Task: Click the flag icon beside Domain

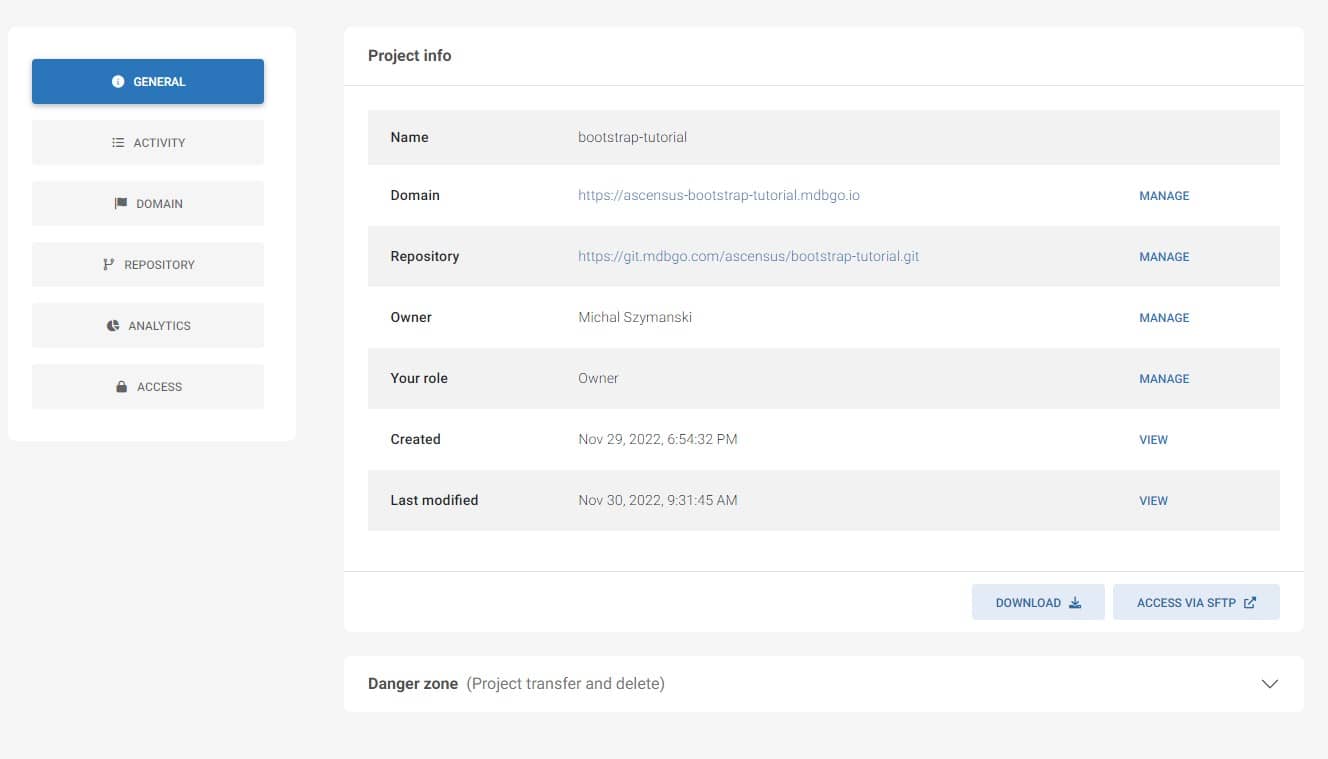Action: (x=121, y=204)
